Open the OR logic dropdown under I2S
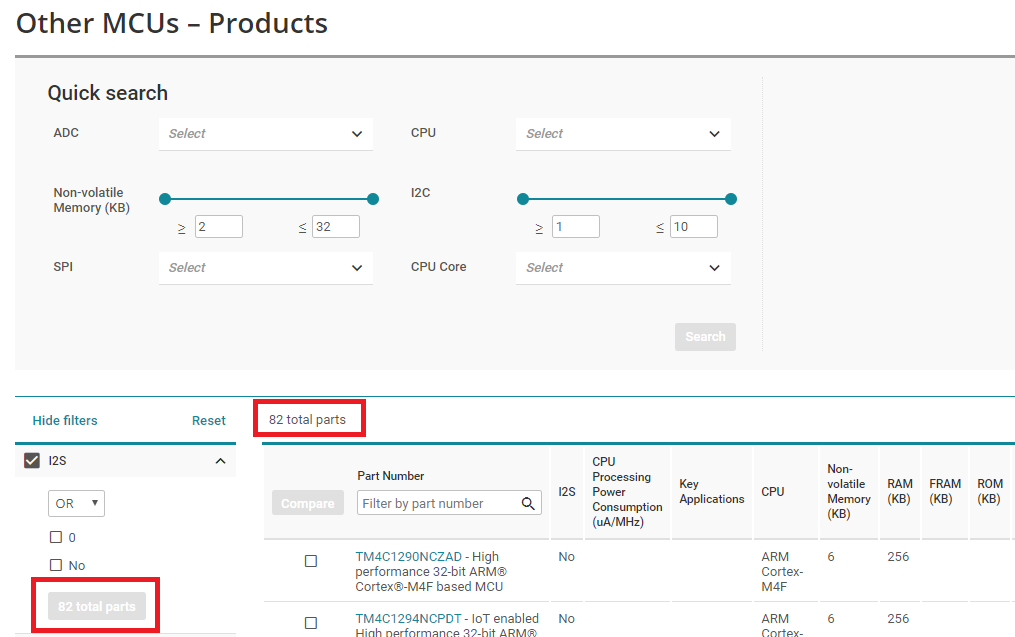Screen dimensions: 1015x637 click(x=76, y=504)
